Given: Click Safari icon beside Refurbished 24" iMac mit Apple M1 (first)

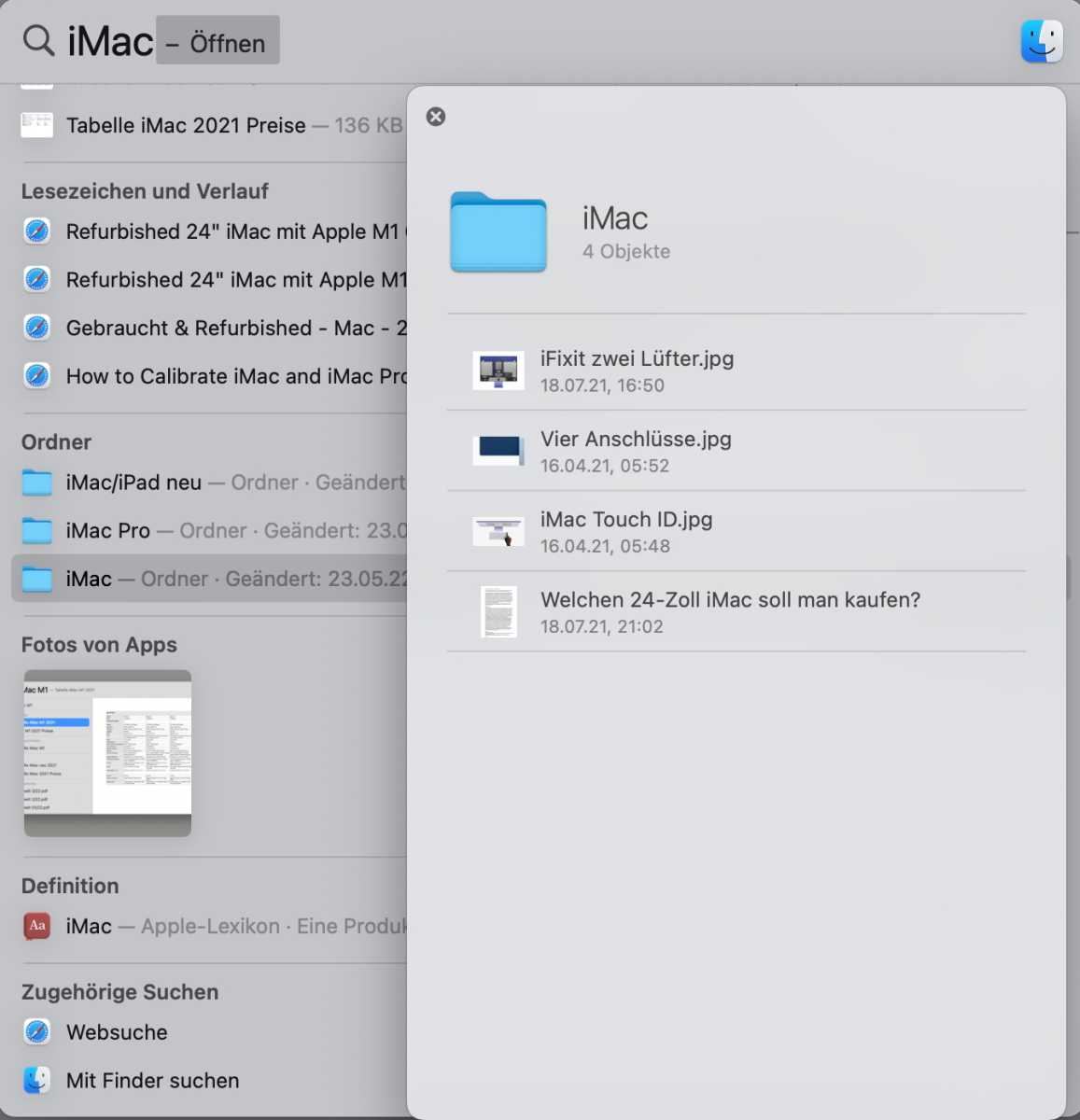Looking at the screenshot, I should 37,231.
